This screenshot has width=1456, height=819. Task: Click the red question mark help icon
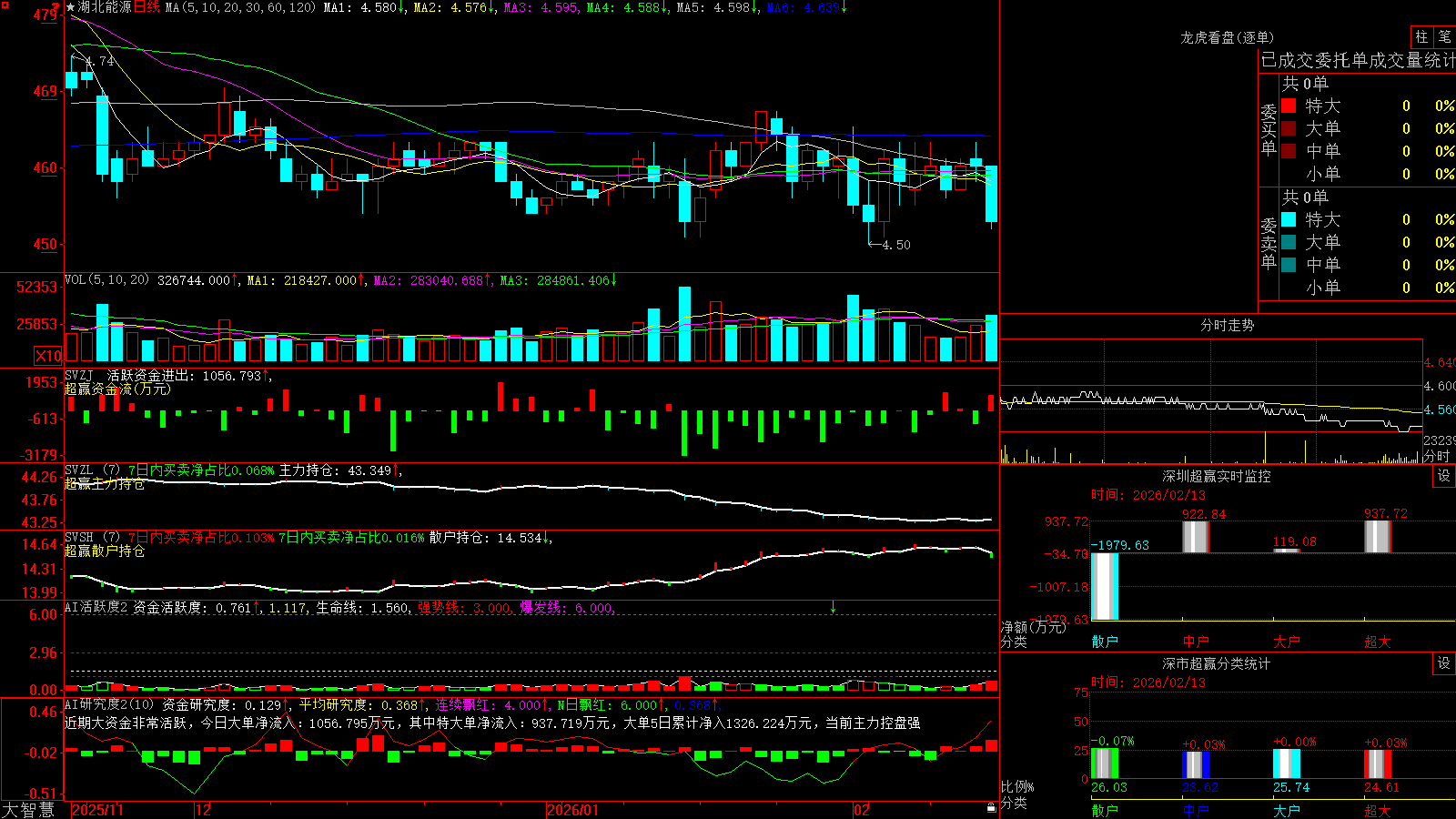56,7
